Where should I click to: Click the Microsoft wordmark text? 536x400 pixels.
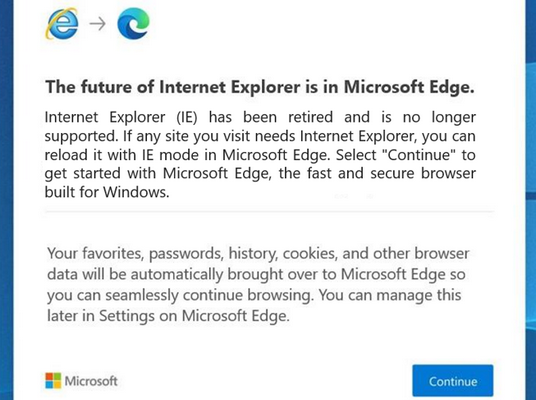tap(91, 381)
